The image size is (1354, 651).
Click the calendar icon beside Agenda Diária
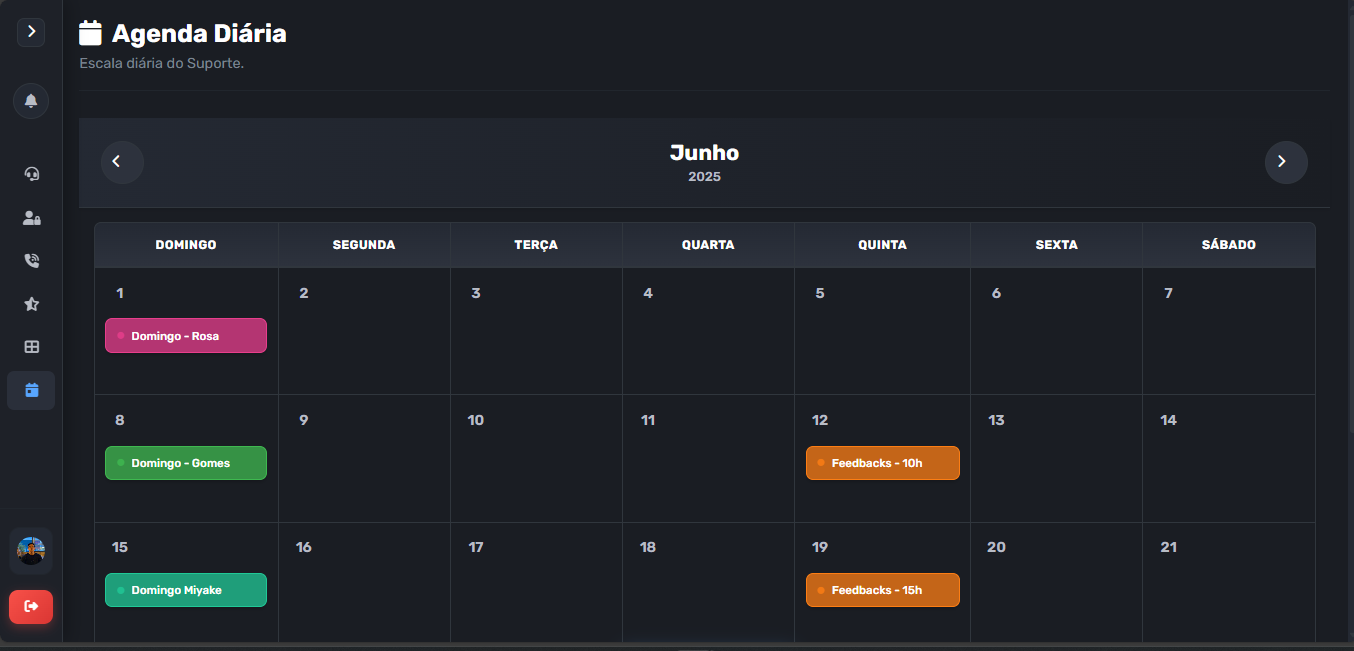(x=91, y=33)
